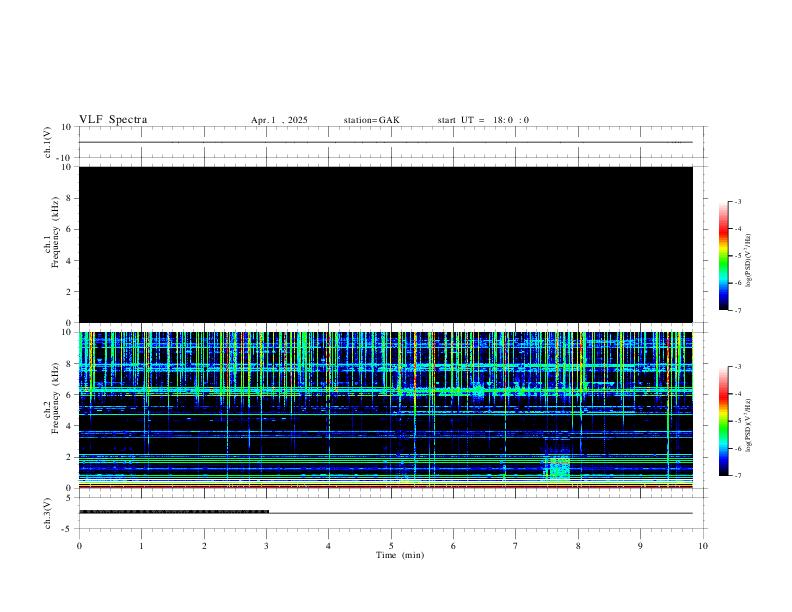Click time axis tick label 7

point(516,546)
